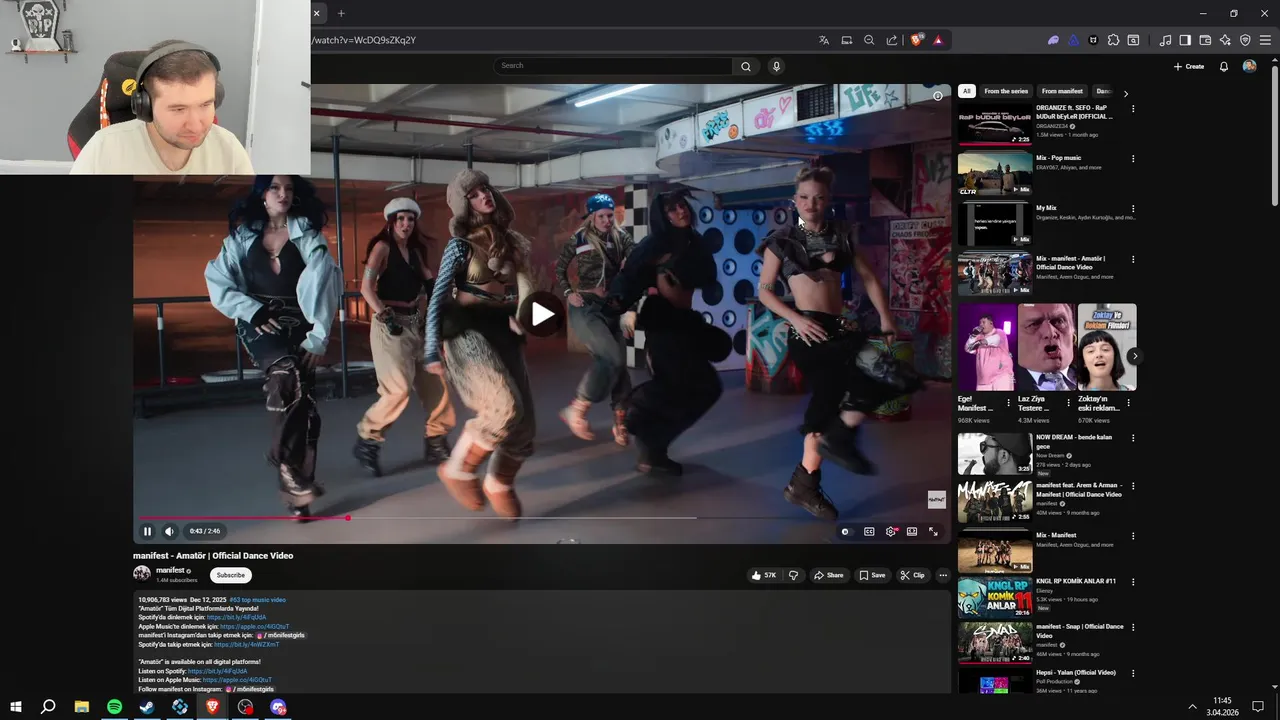
Task: Select the All filter chip
Action: (x=967, y=91)
